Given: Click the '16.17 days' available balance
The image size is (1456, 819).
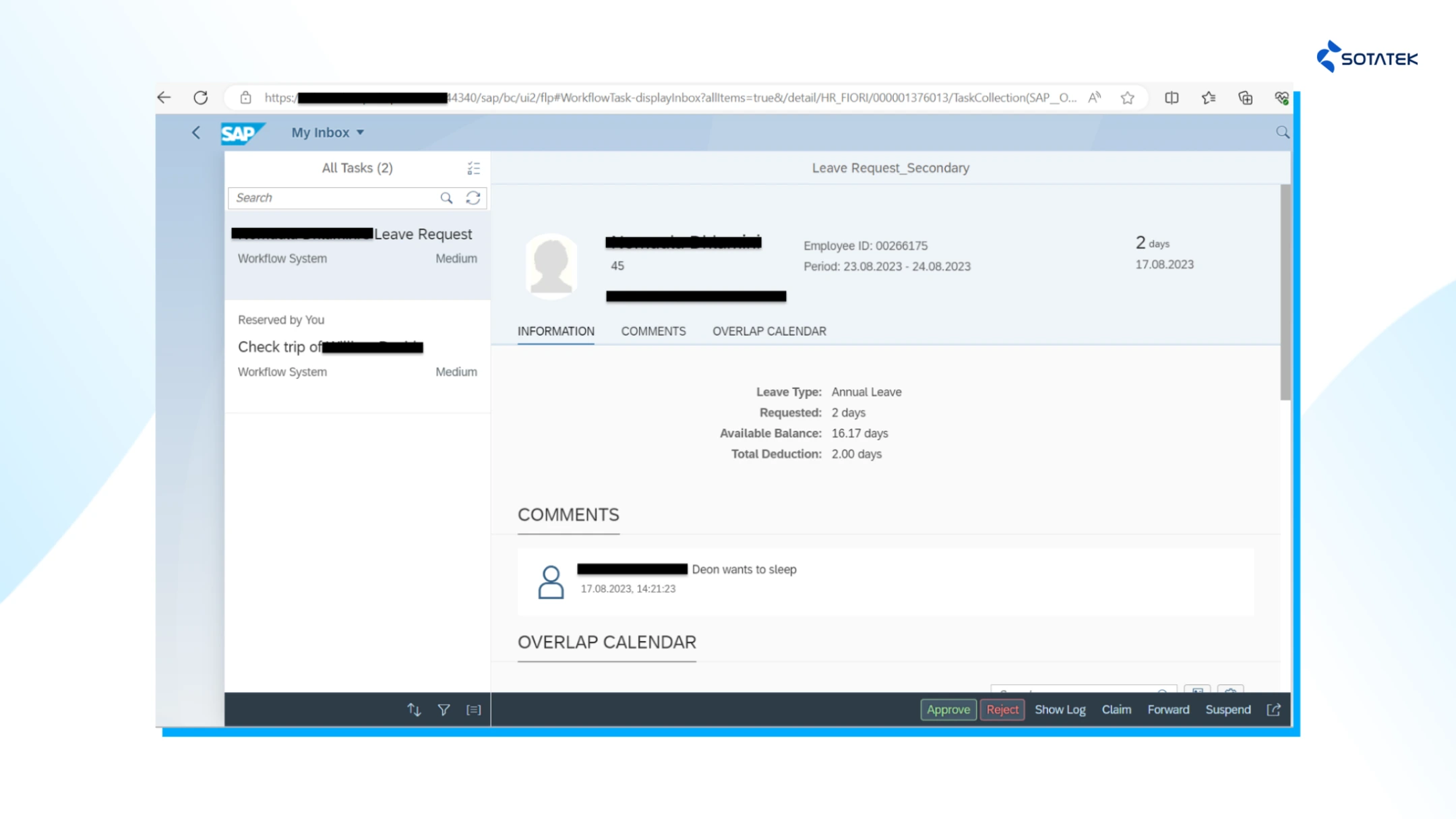Looking at the screenshot, I should click(x=859, y=433).
